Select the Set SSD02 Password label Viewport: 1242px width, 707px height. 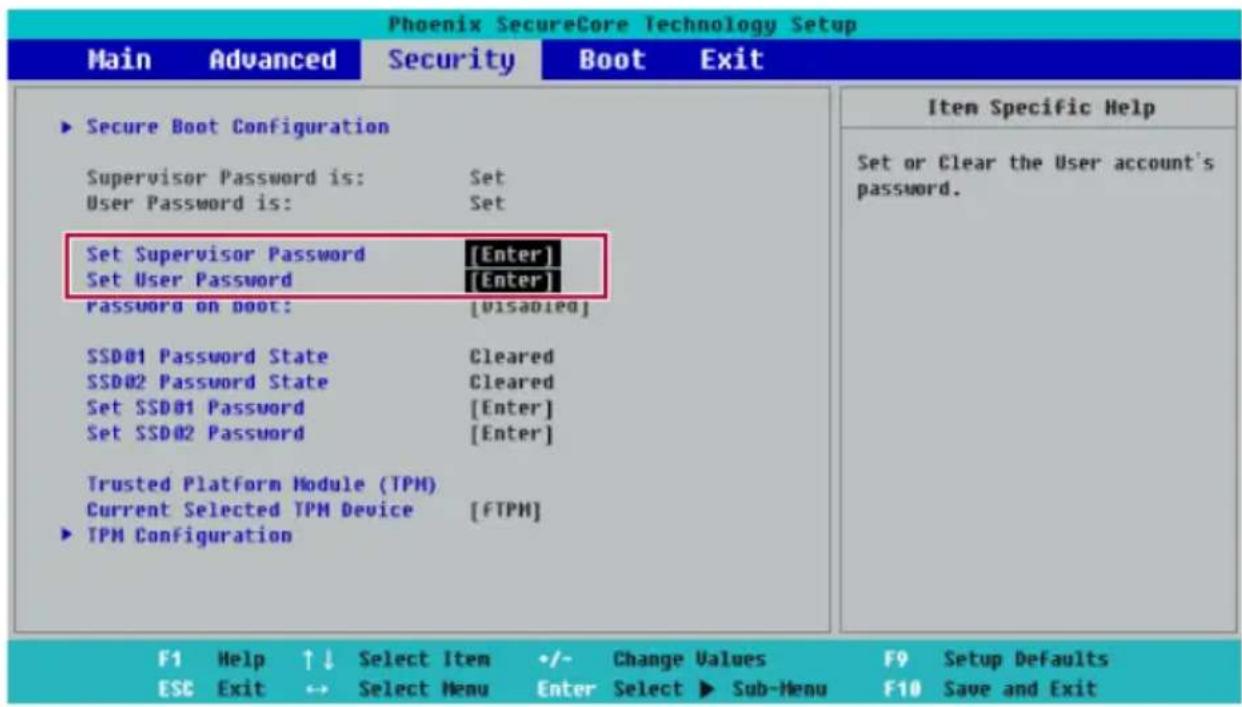195,434
